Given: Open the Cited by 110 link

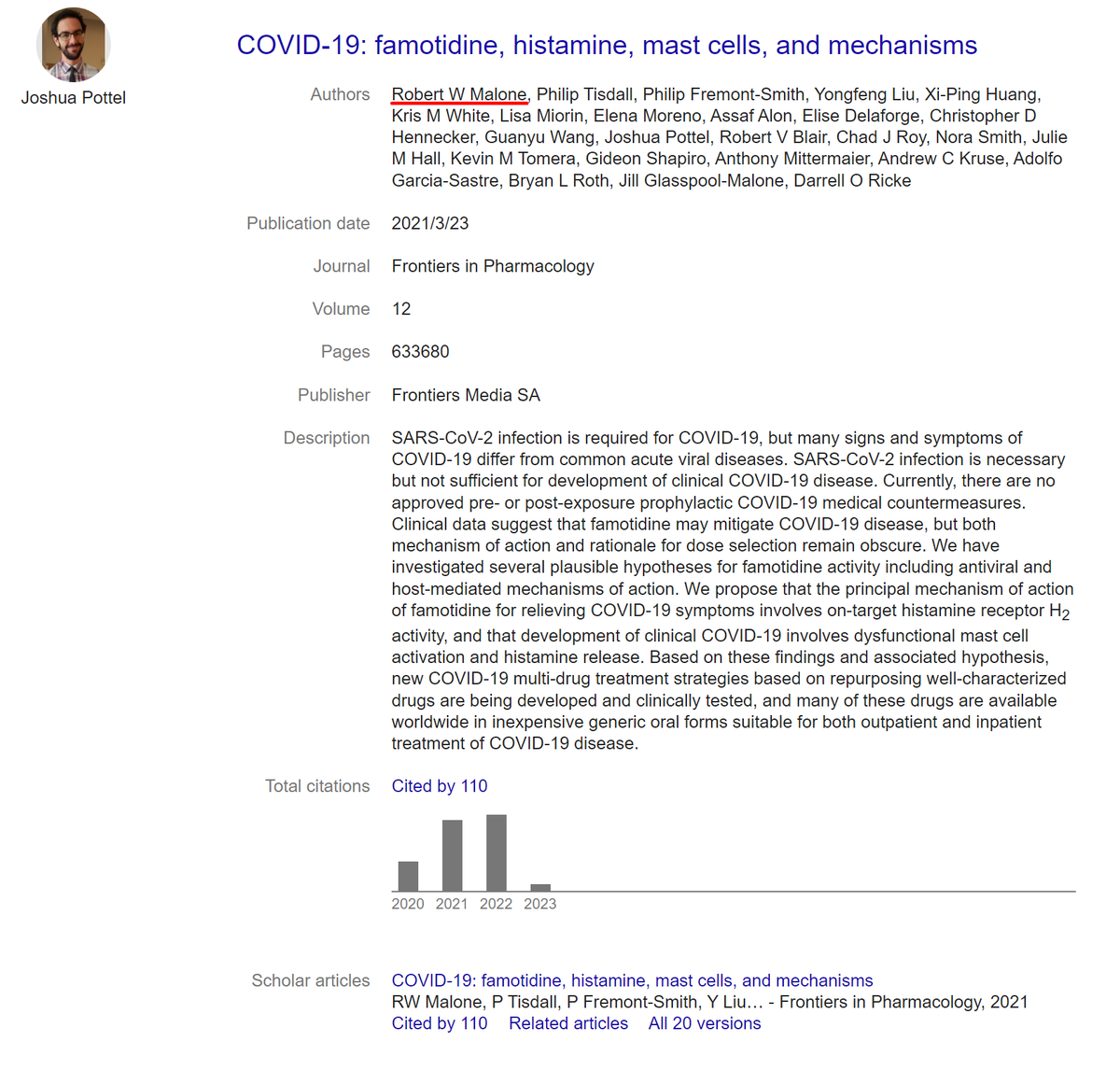Looking at the screenshot, I should click(x=439, y=785).
